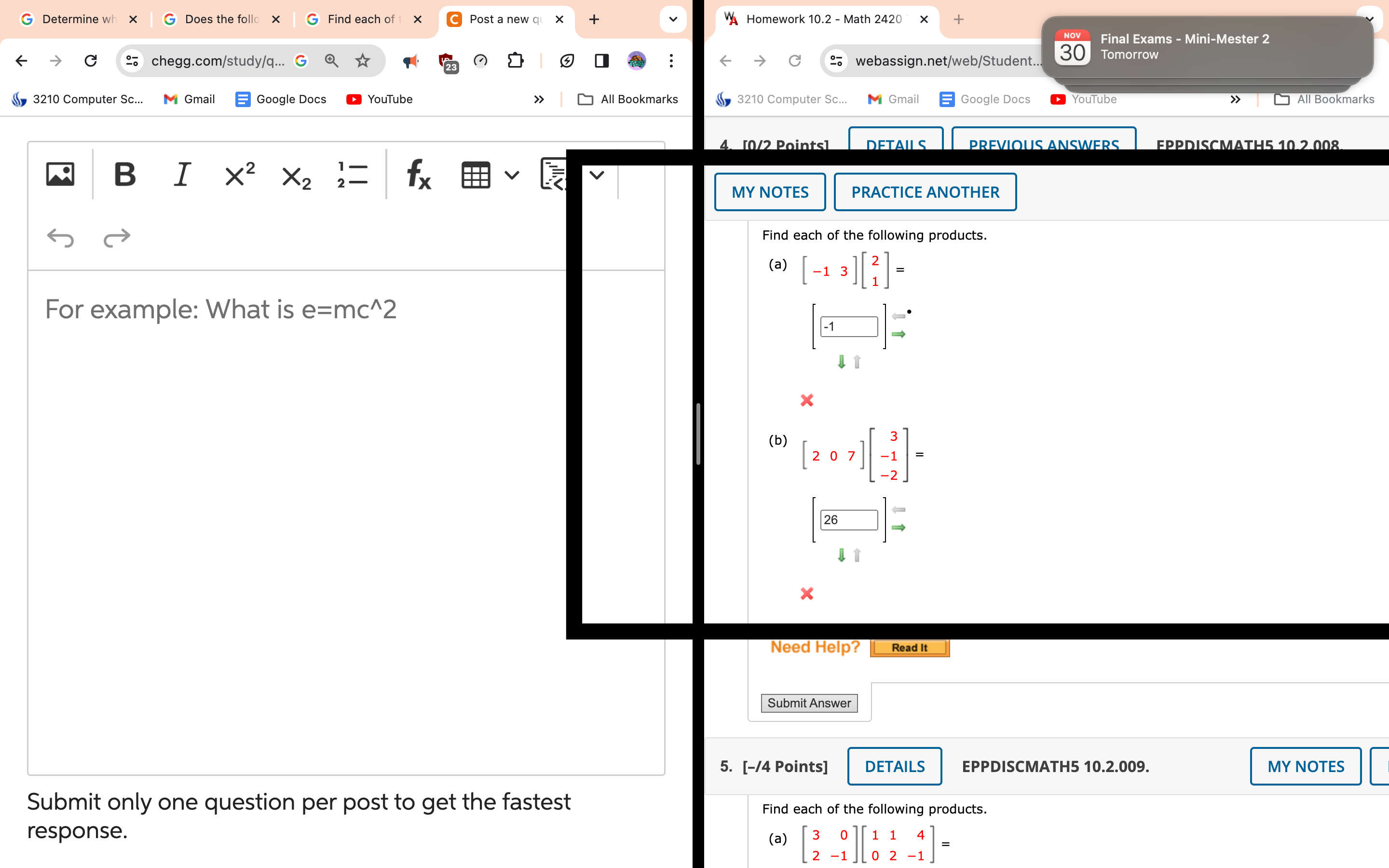Reload the Chegg page
This screenshot has height=868, width=1389.
coord(91,60)
